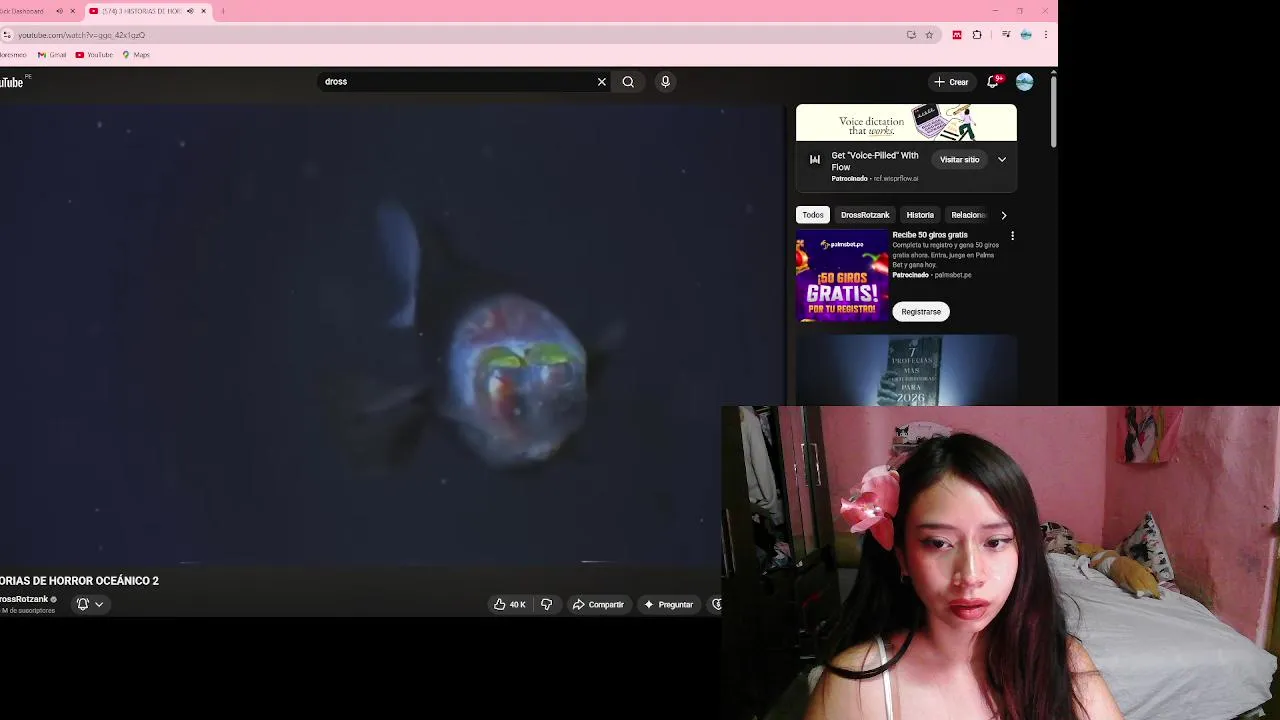The width and height of the screenshot is (1280, 720).
Task: Expand the Wispr Flow ad chevron
Action: pyautogui.click(x=1002, y=160)
